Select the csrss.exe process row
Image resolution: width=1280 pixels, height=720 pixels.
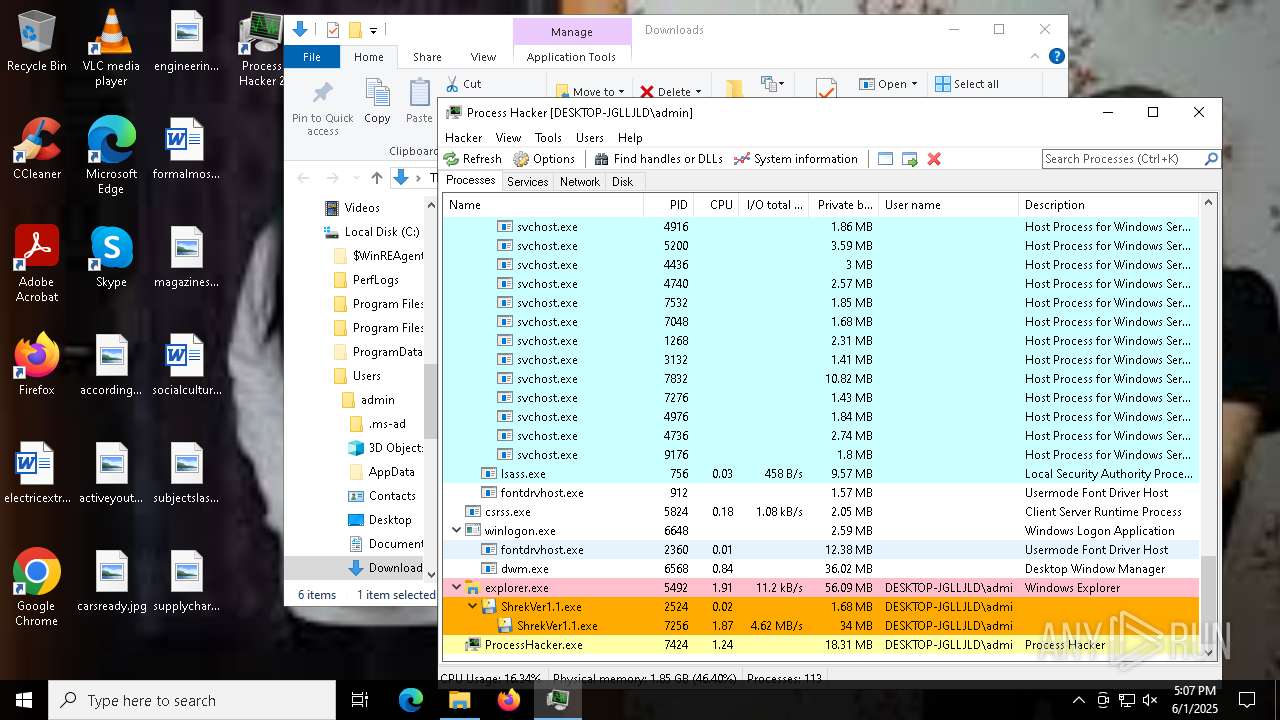820,512
